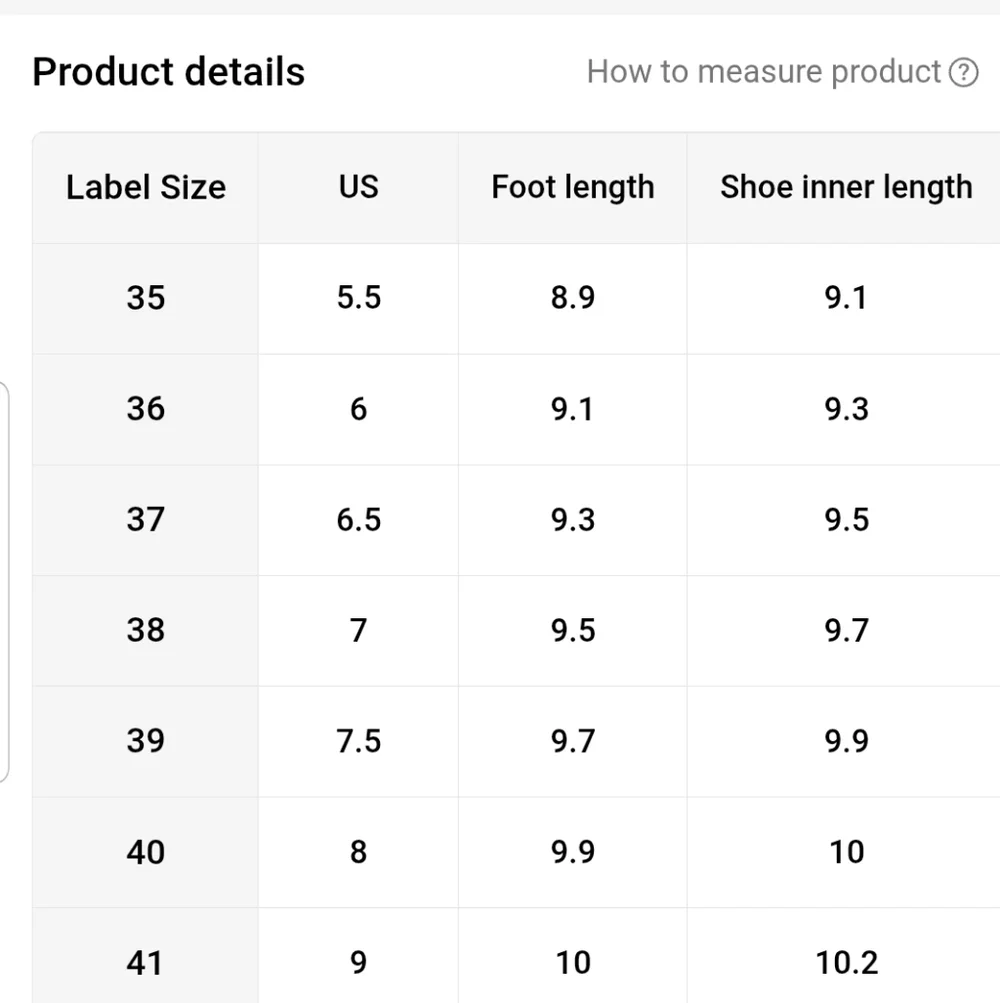Click shoe inner length 10.2 cell
Image resolution: width=1000 pixels, height=1003 pixels.
coord(846,962)
